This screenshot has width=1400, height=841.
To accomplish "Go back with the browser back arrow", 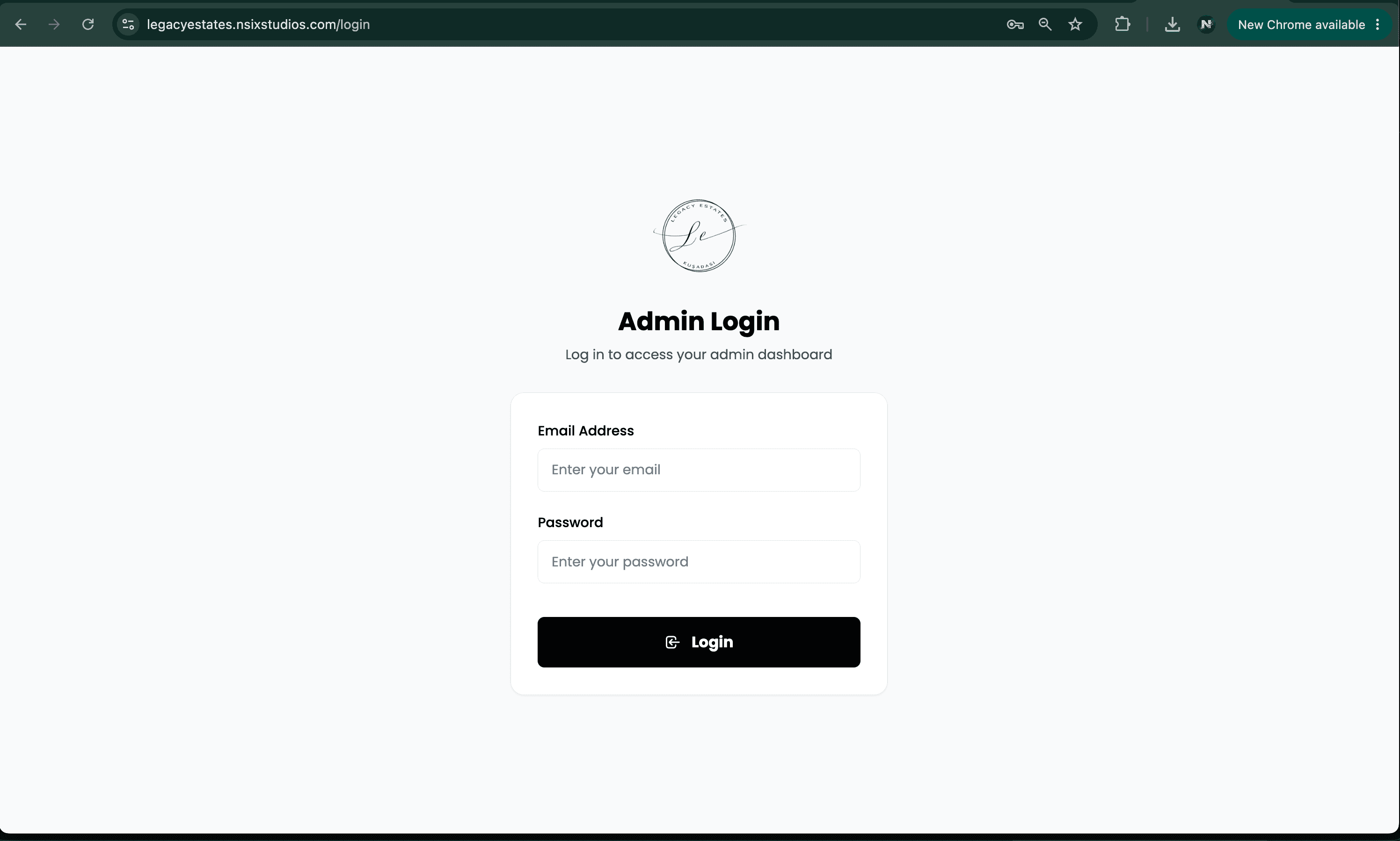I will tap(21, 24).
